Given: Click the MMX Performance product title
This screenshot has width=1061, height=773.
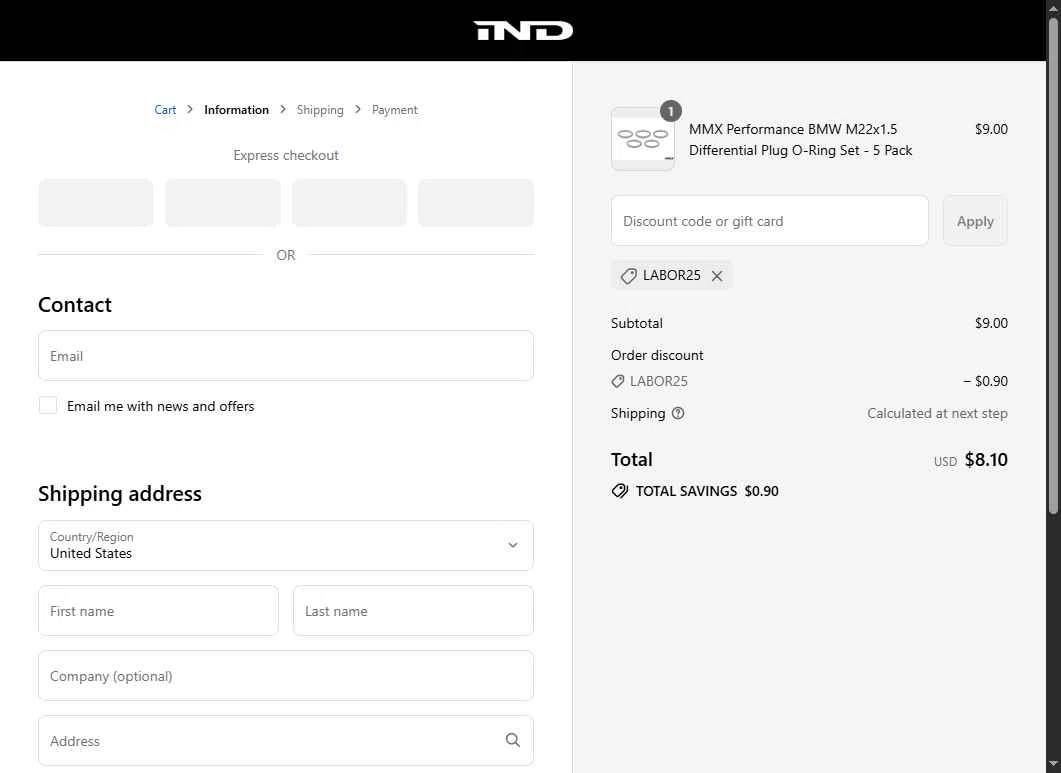Looking at the screenshot, I should coord(800,139).
